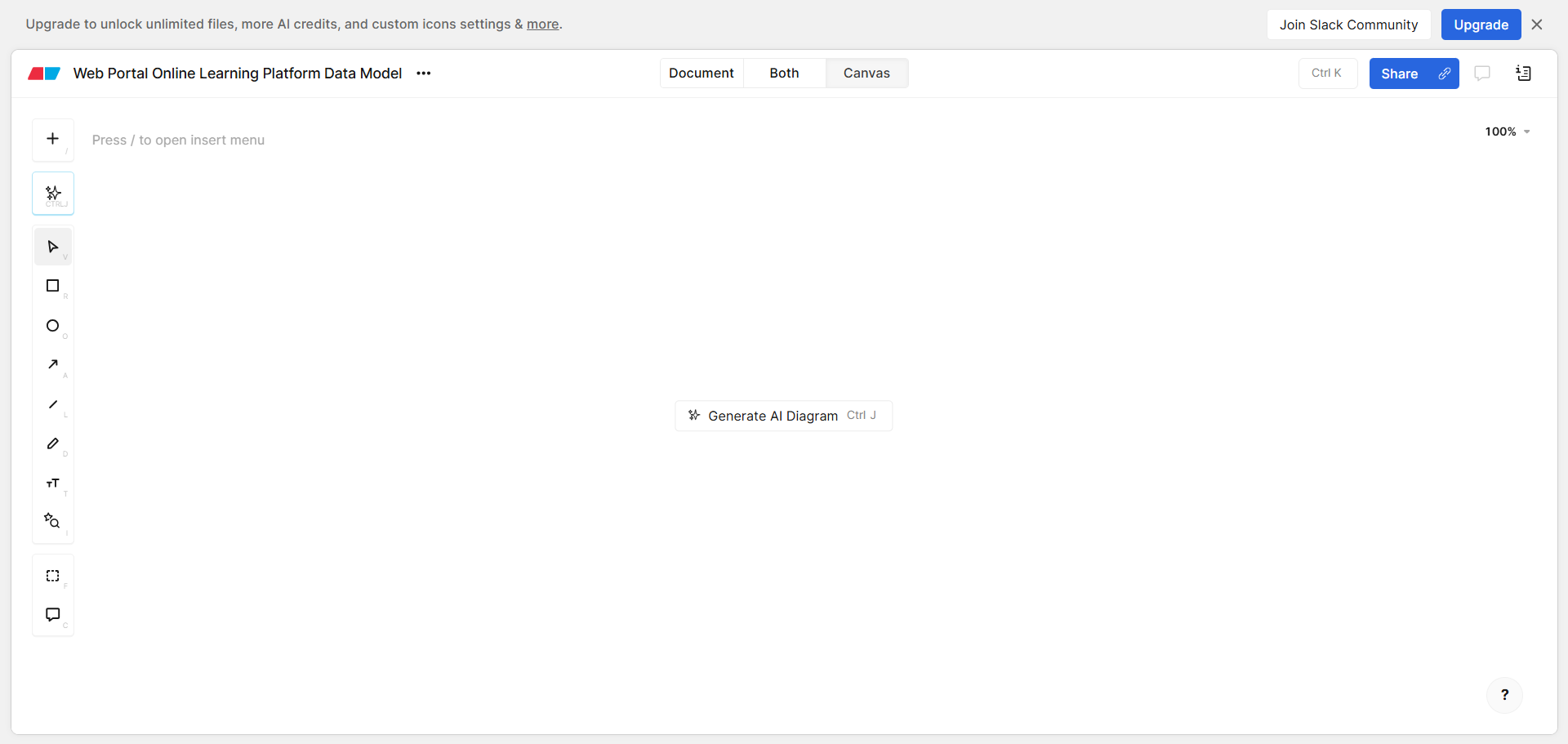The height and width of the screenshot is (744, 1568).
Task: Choose the Arrow drawing tool
Action: pyautogui.click(x=53, y=364)
